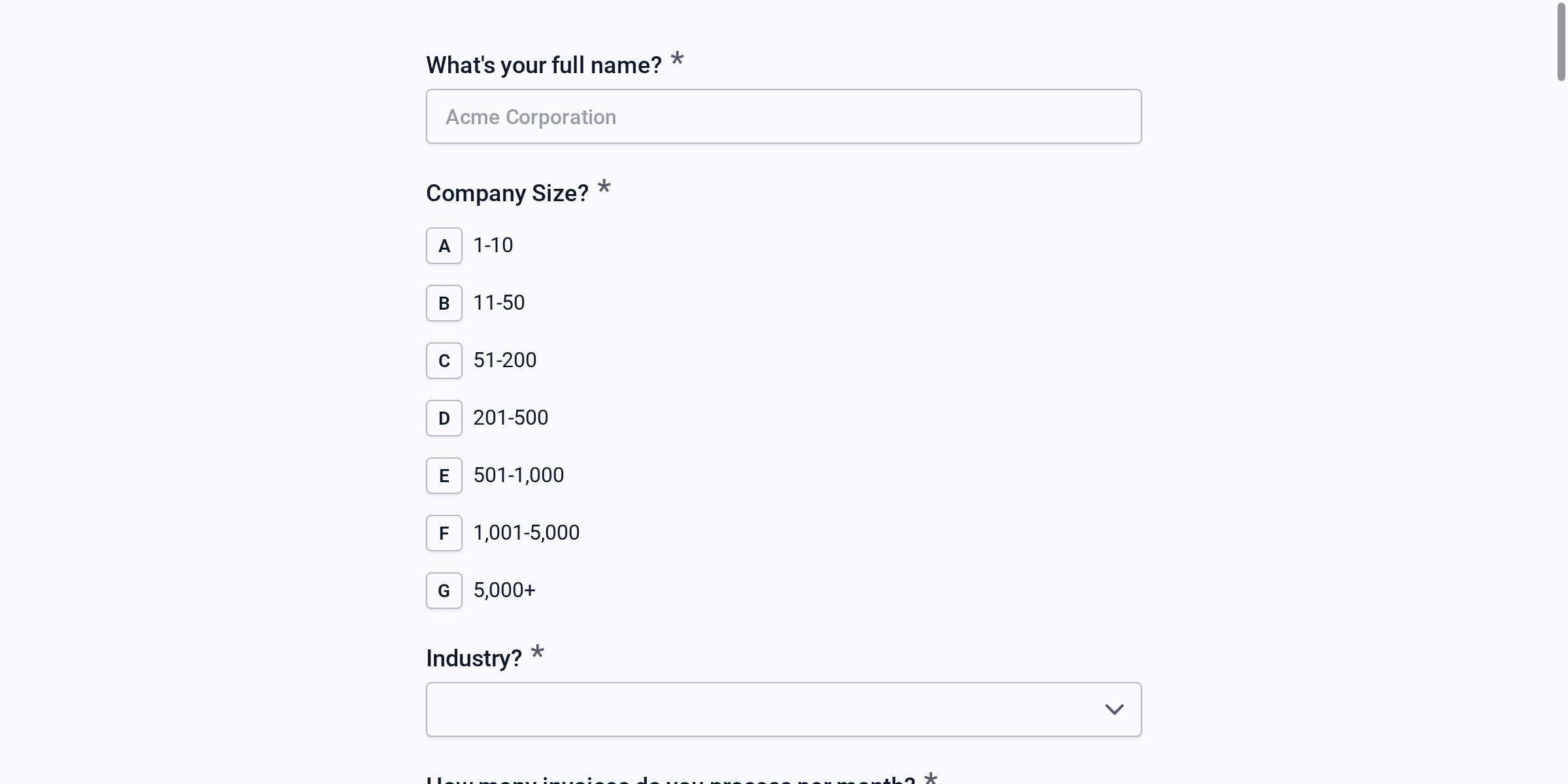
Task: Click the chevron icon in the Industry field
Action: [1115, 709]
